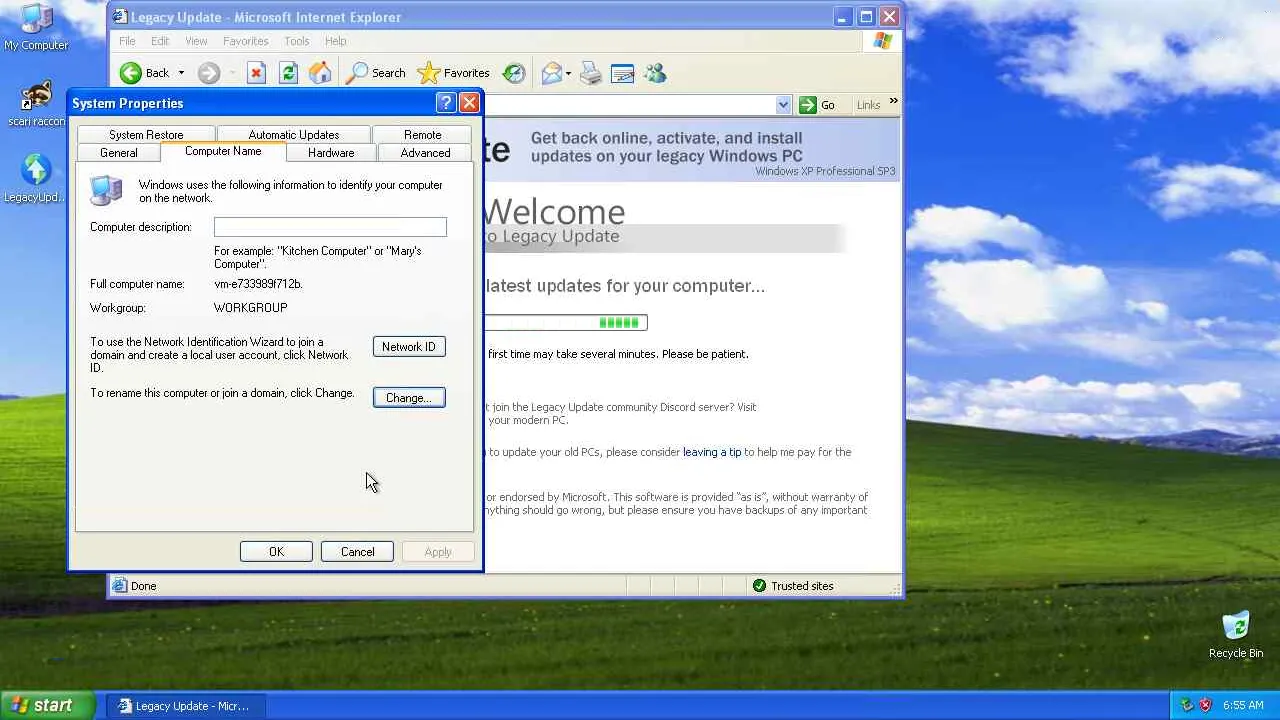The height and width of the screenshot is (720, 1280).
Task: Click the System Properties Help question mark
Action: pyautogui.click(x=447, y=103)
